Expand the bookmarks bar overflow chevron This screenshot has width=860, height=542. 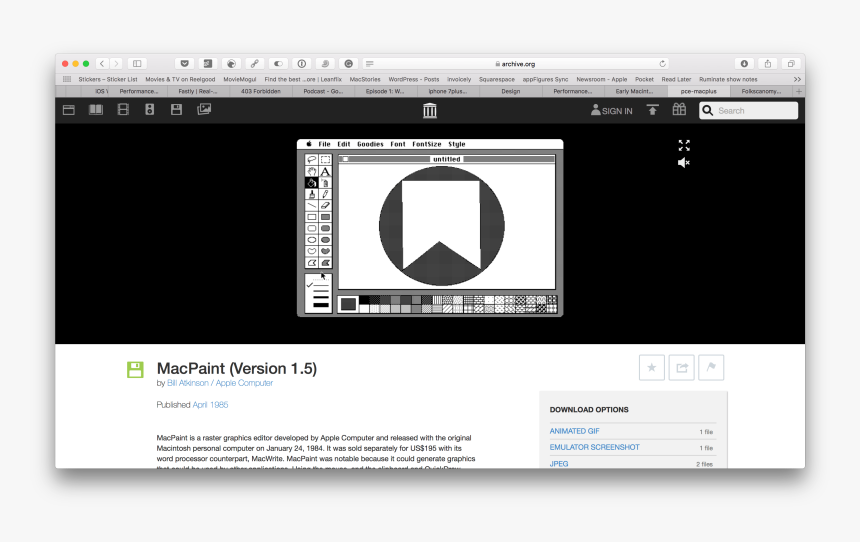(797, 79)
